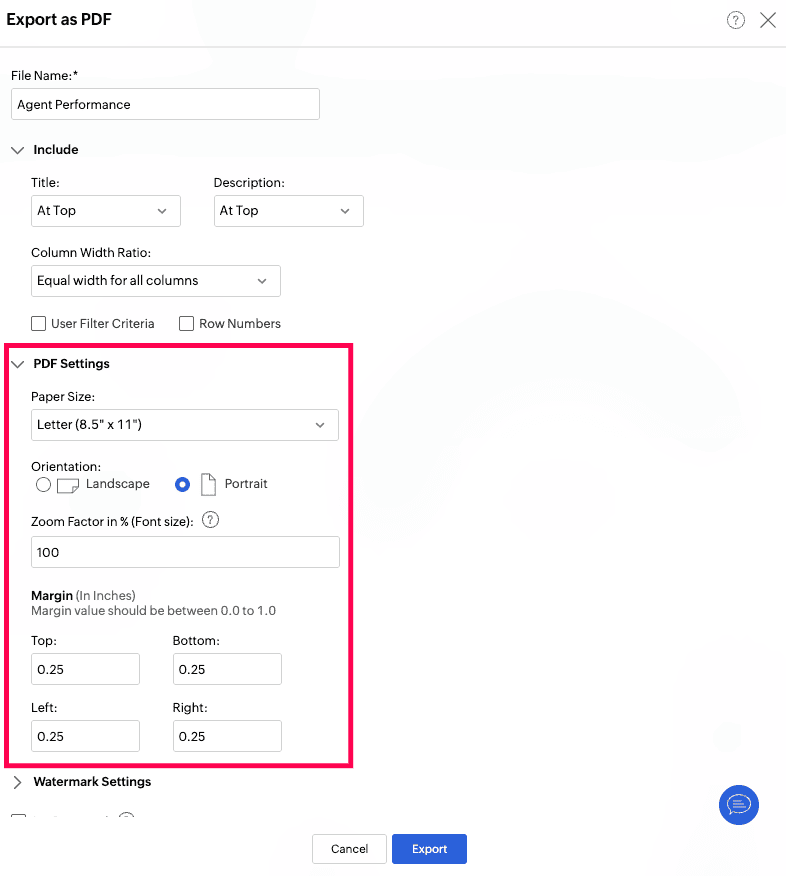Select Portrait orientation radio button
Image resolution: width=786 pixels, height=876 pixels.
pyautogui.click(x=182, y=484)
